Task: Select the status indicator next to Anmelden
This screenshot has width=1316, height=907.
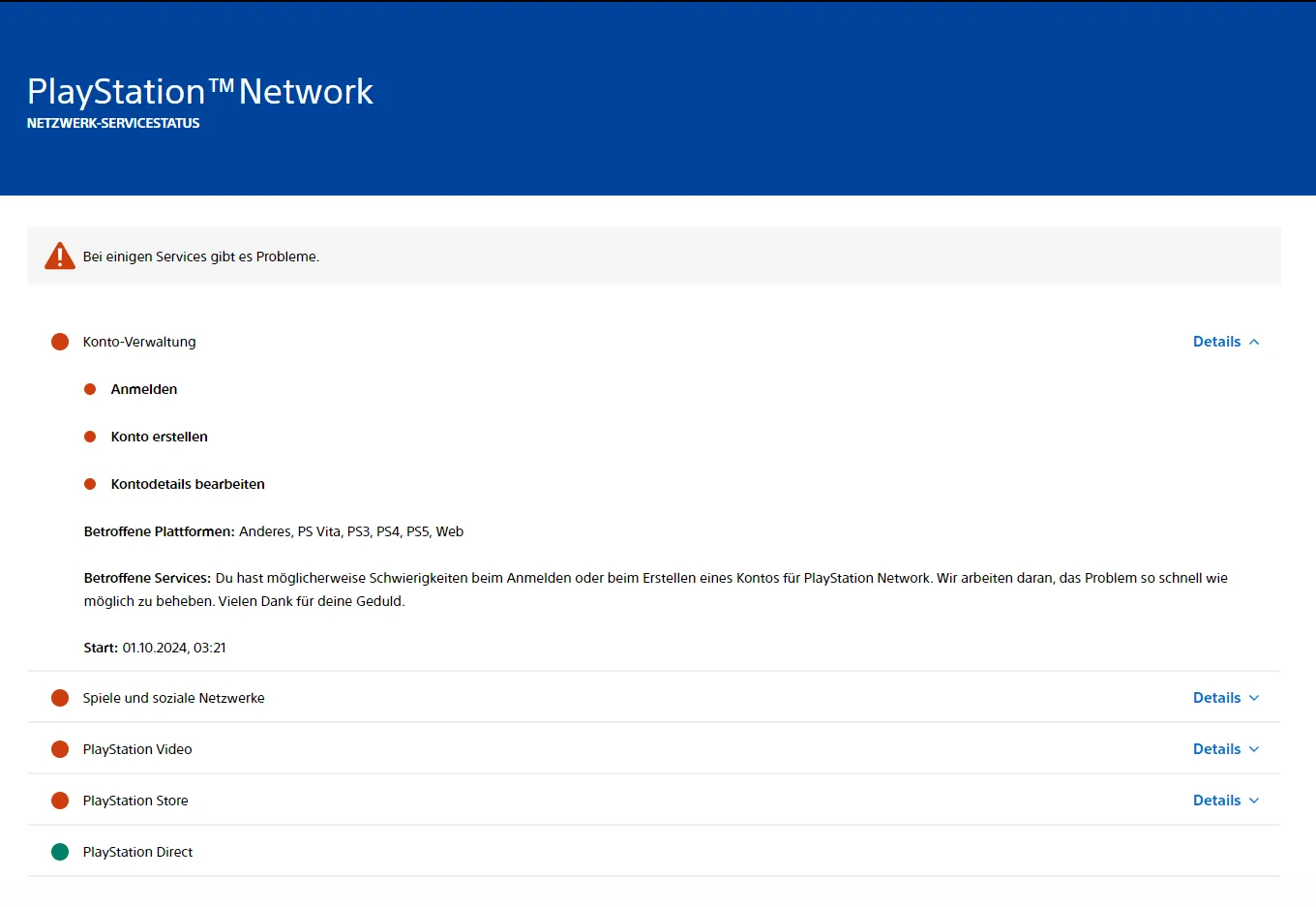Action: (x=89, y=388)
